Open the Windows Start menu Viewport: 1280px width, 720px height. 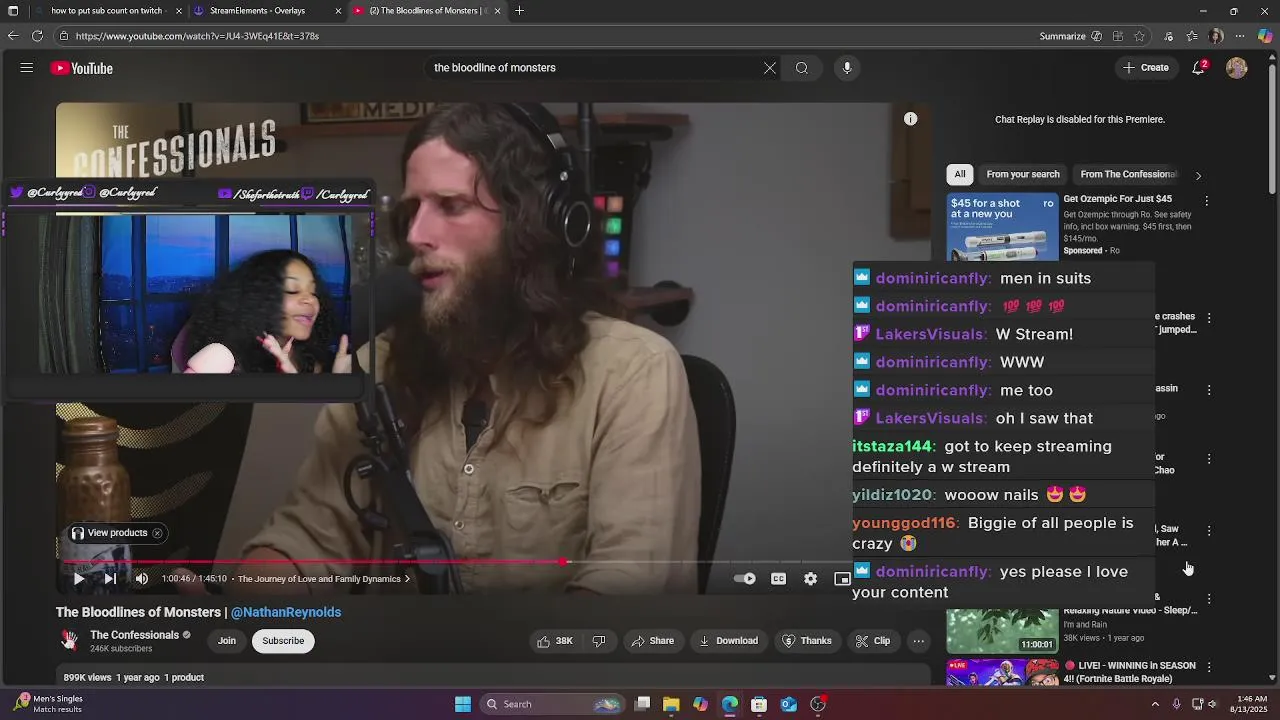pos(463,704)
